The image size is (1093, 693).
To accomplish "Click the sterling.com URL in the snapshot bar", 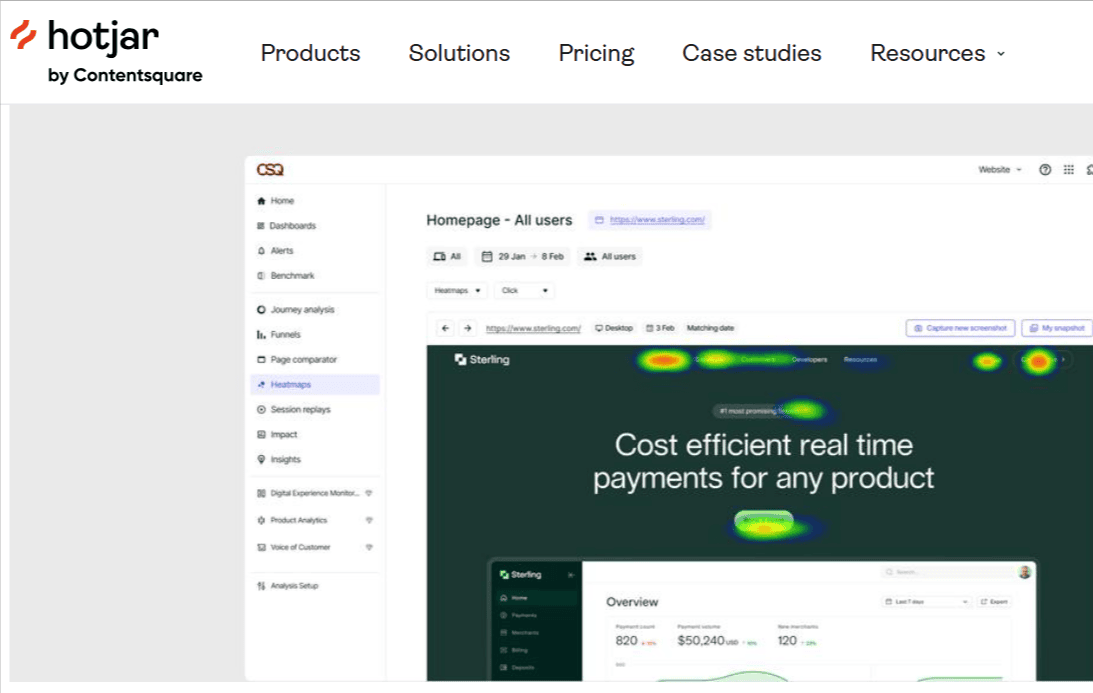I will pyautogui.click(x=533, y=328).
